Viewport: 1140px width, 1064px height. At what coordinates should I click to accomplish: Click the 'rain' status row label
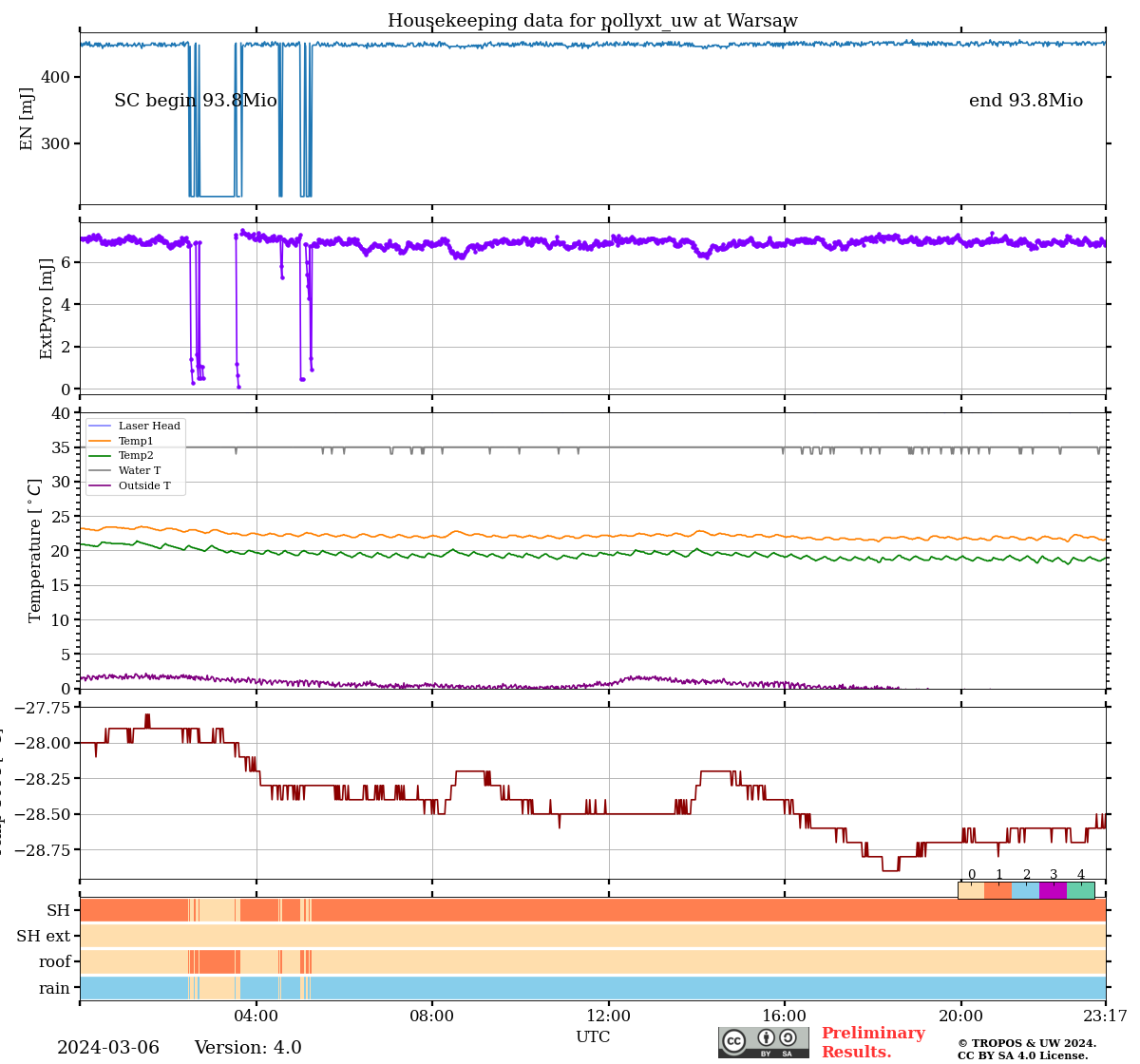[x=55, y=988]
